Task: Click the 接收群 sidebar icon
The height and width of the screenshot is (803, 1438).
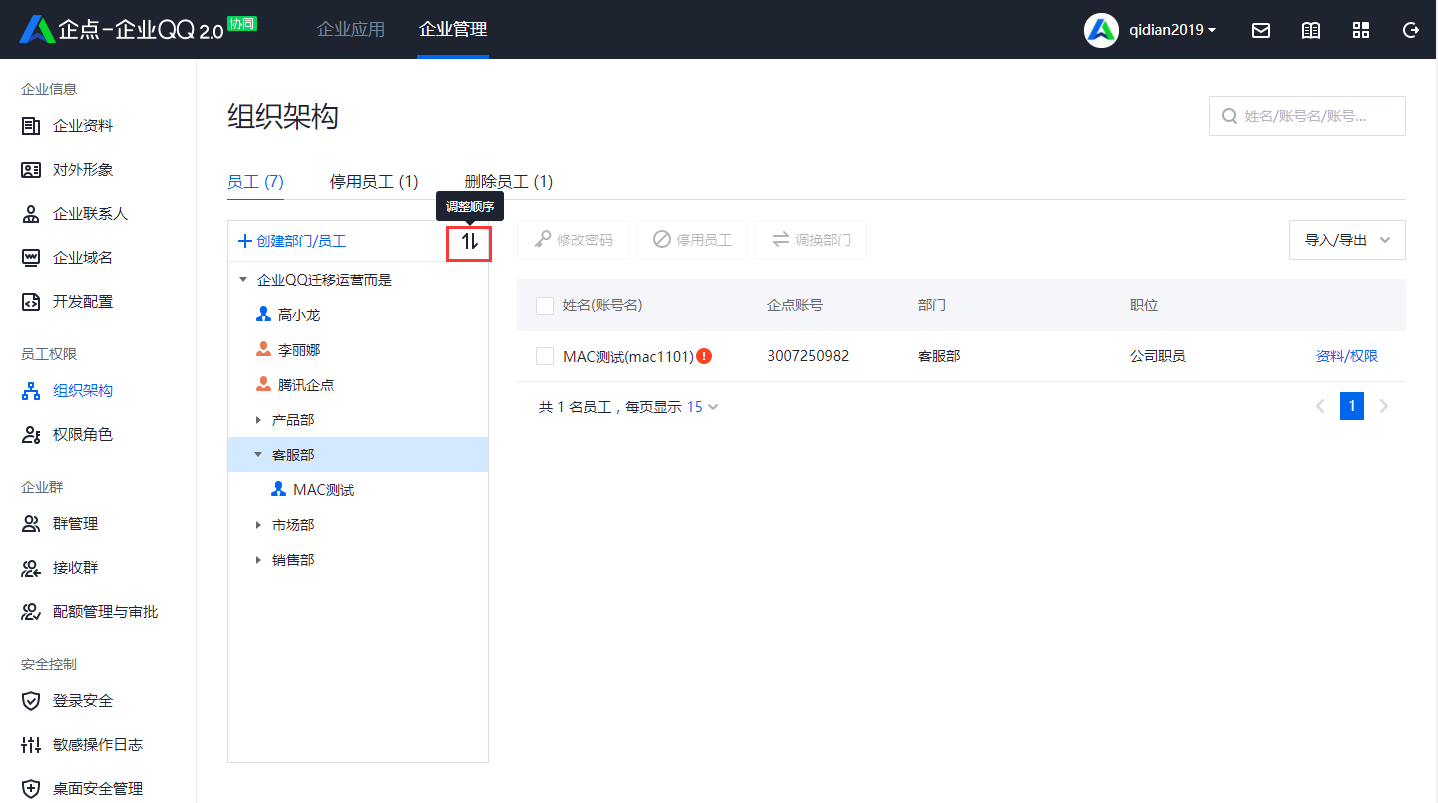Action: [x=31, y=568]
